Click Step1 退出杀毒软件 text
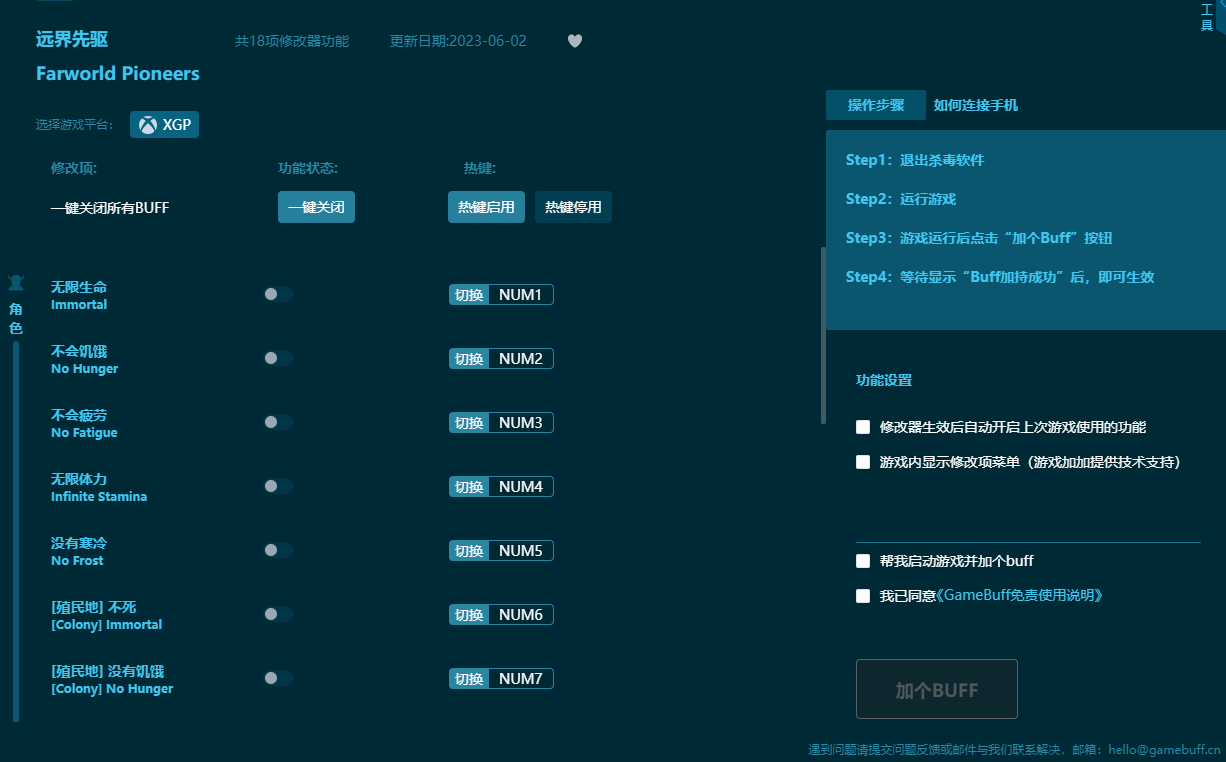The image size is (1226, 762). (x=915, y=160)
